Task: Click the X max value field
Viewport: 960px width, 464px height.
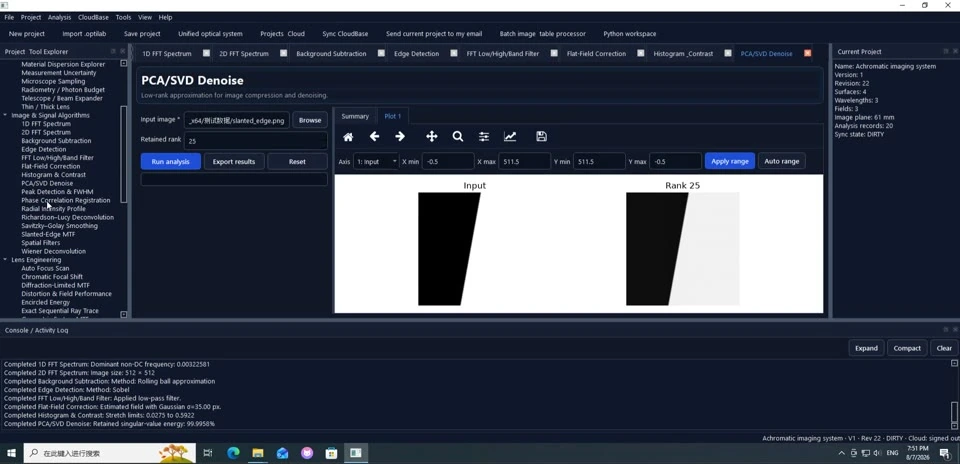Action: pos(525,162)
